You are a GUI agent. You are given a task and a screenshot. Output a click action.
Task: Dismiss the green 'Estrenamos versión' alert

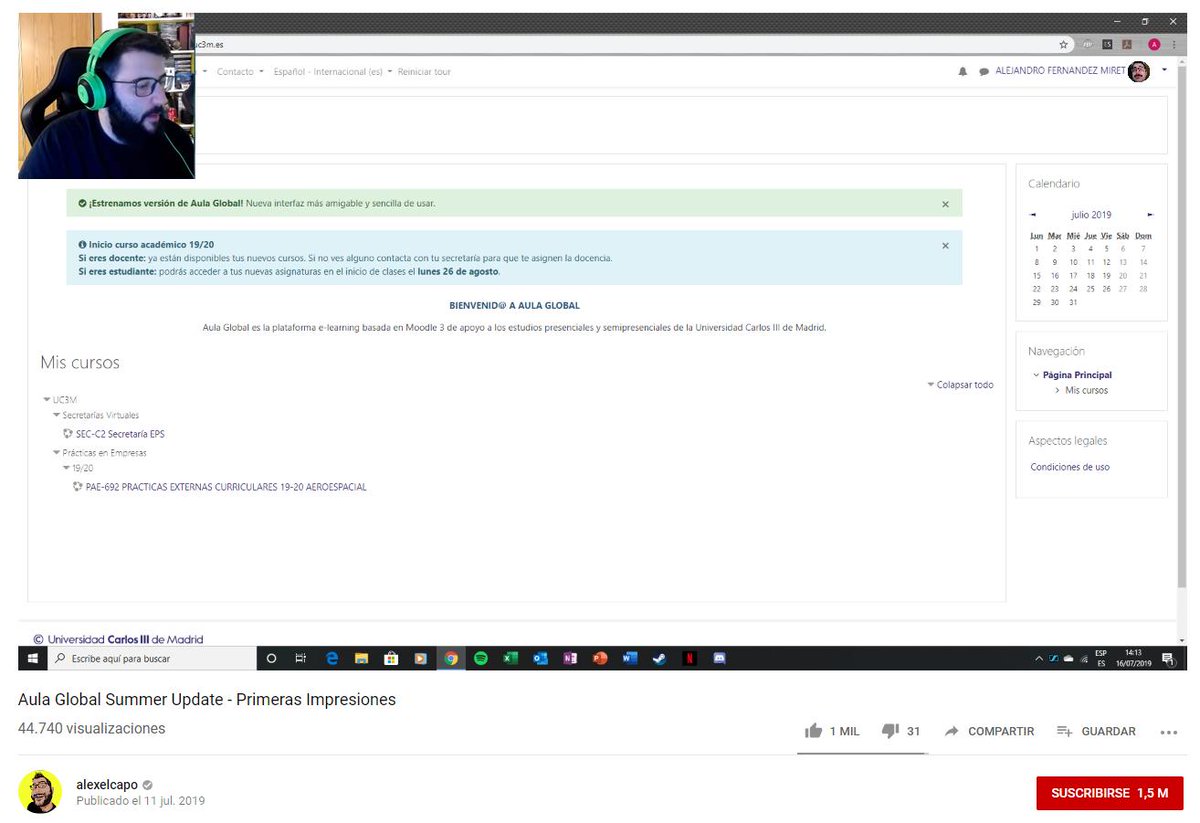[945, 204]
